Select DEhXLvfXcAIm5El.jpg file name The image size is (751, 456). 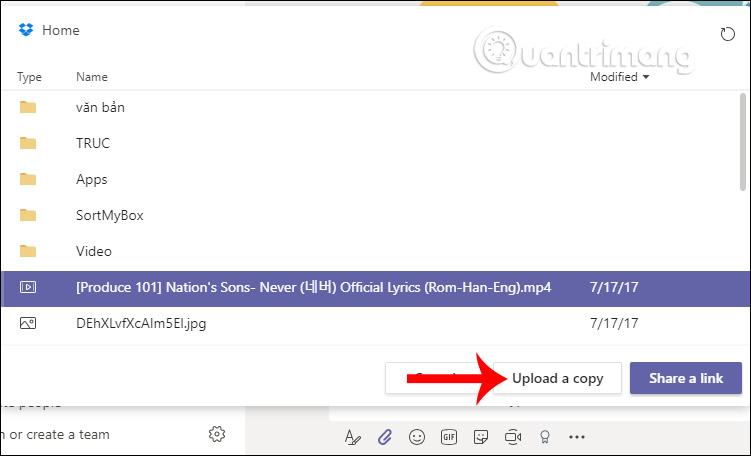click(x=141, y=323)
